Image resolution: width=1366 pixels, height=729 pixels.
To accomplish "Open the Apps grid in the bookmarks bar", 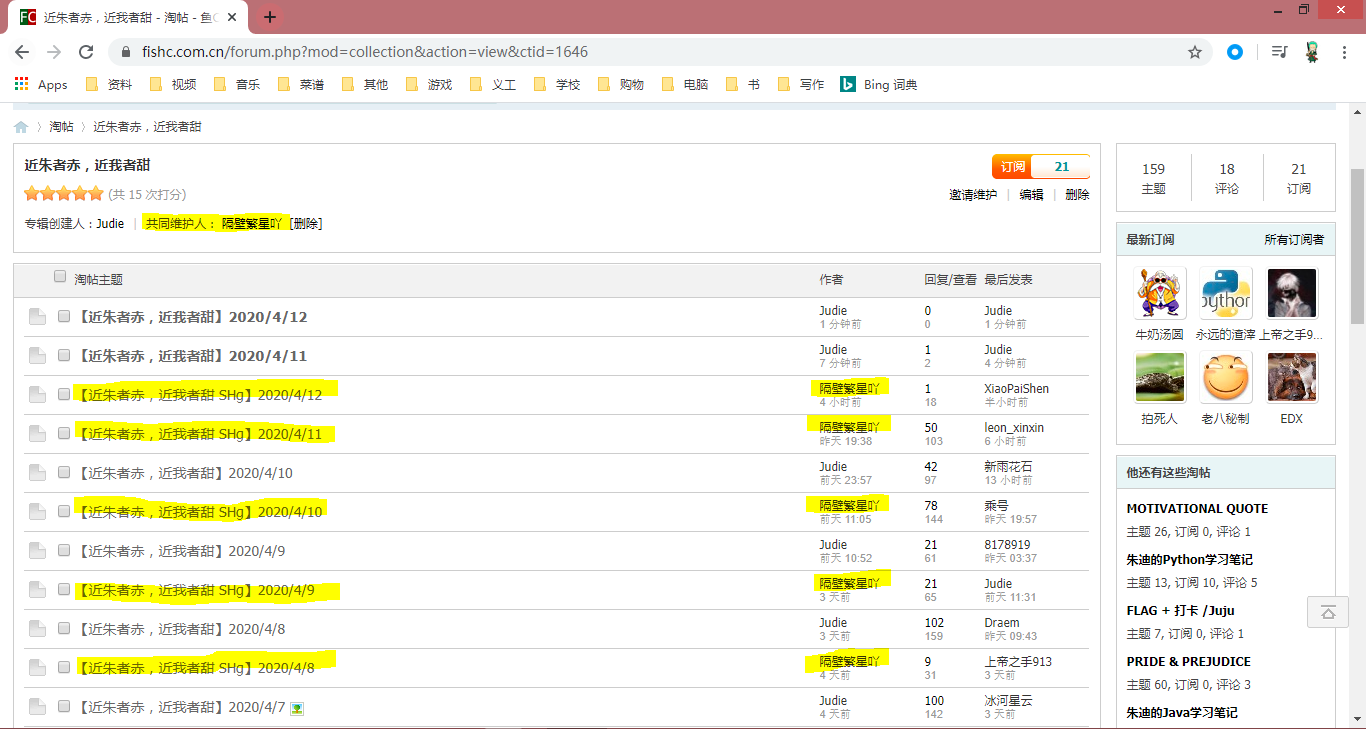I will pos(41,85).
